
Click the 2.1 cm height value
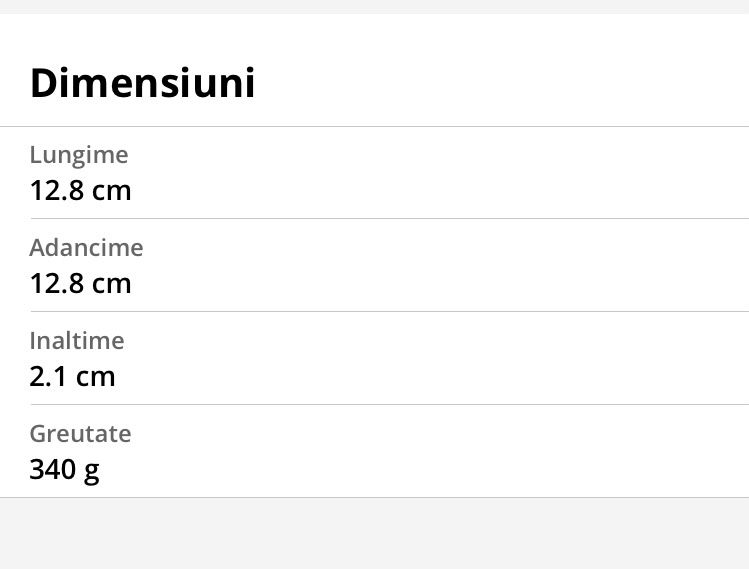72,376
